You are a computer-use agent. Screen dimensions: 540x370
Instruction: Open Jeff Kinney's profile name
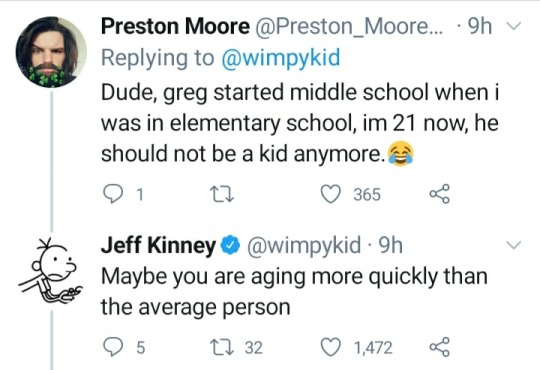158,245
